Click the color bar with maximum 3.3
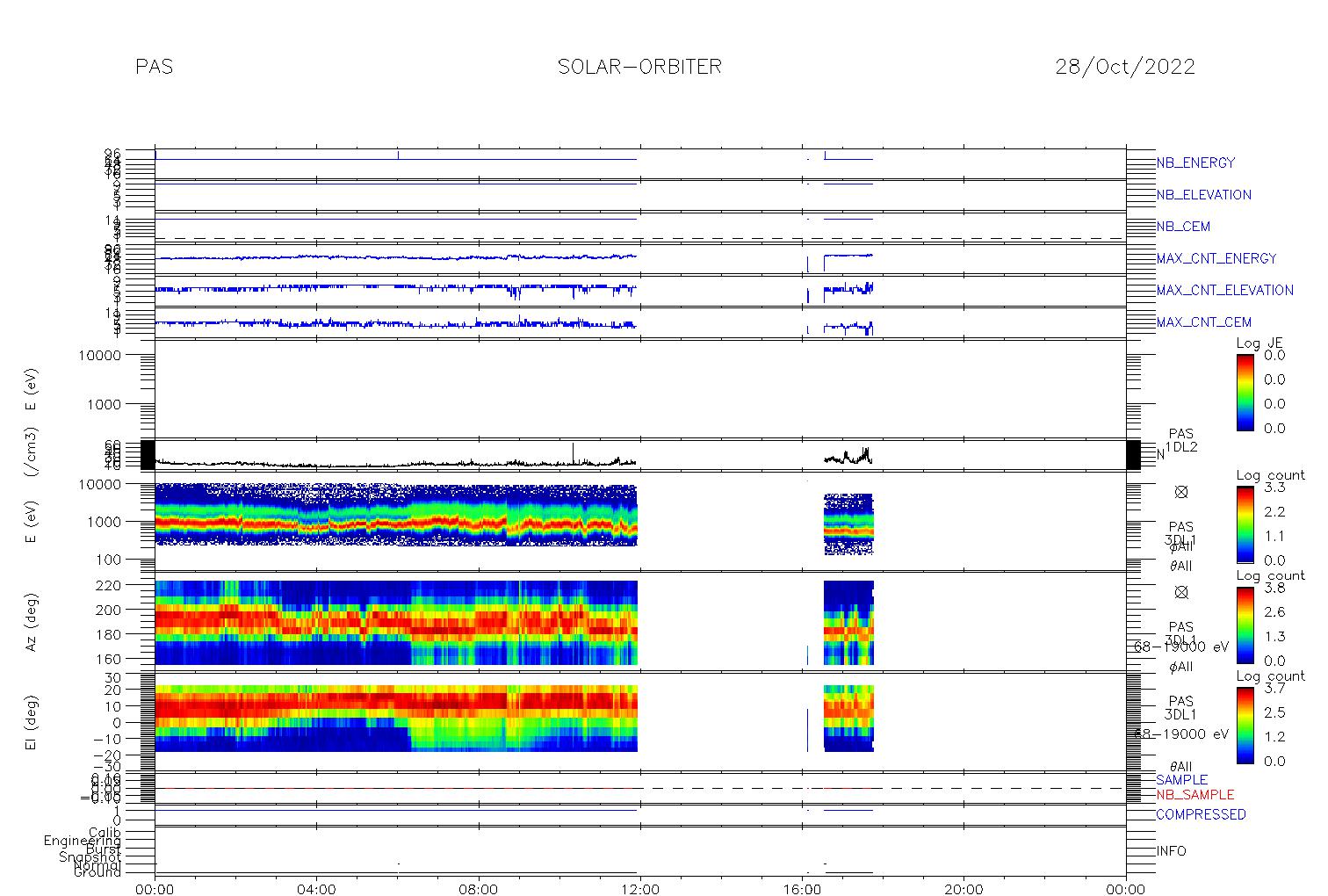Image resolution: width=1328 pixels, height=896 pixels. point(1245,524)
